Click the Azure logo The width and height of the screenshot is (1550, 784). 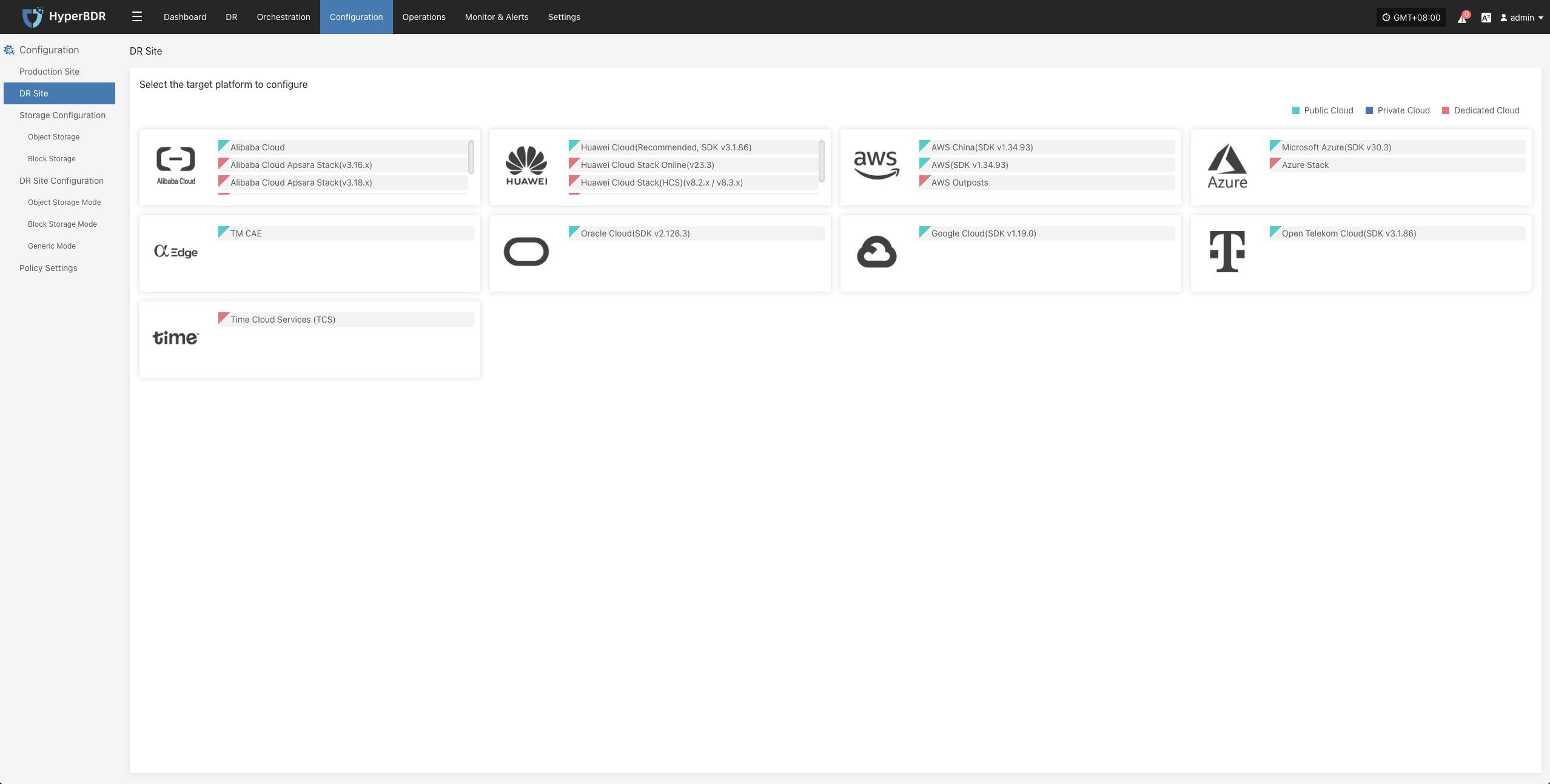(x=1227, y=166)
